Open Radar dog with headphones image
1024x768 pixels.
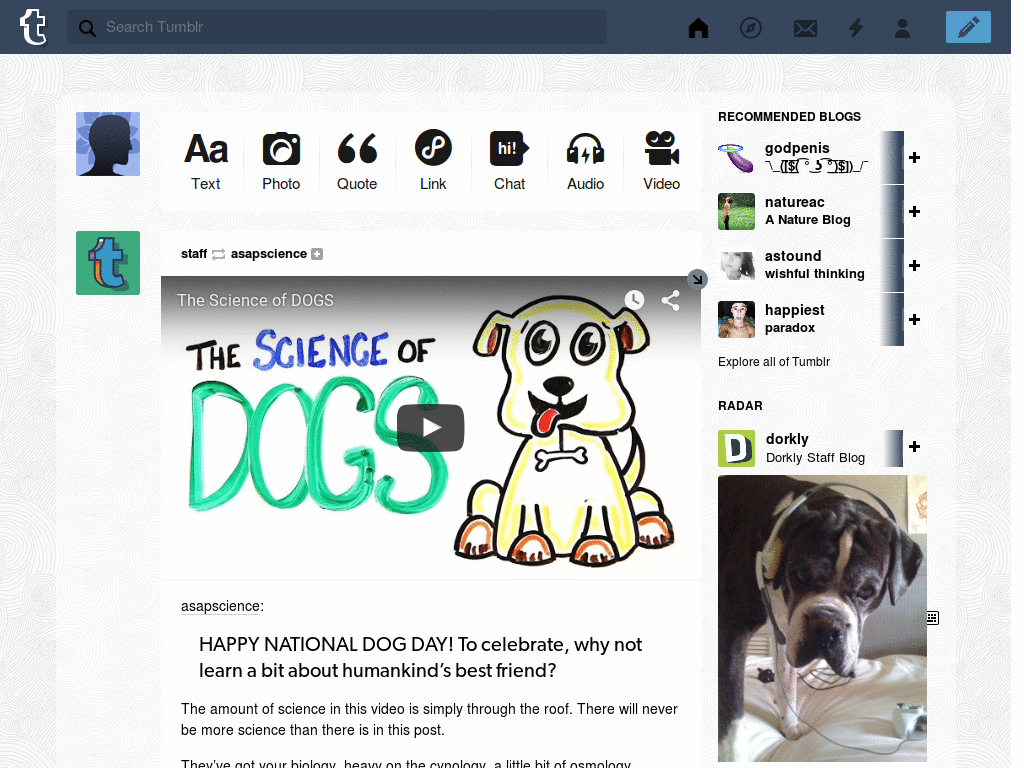pos(822,618)
